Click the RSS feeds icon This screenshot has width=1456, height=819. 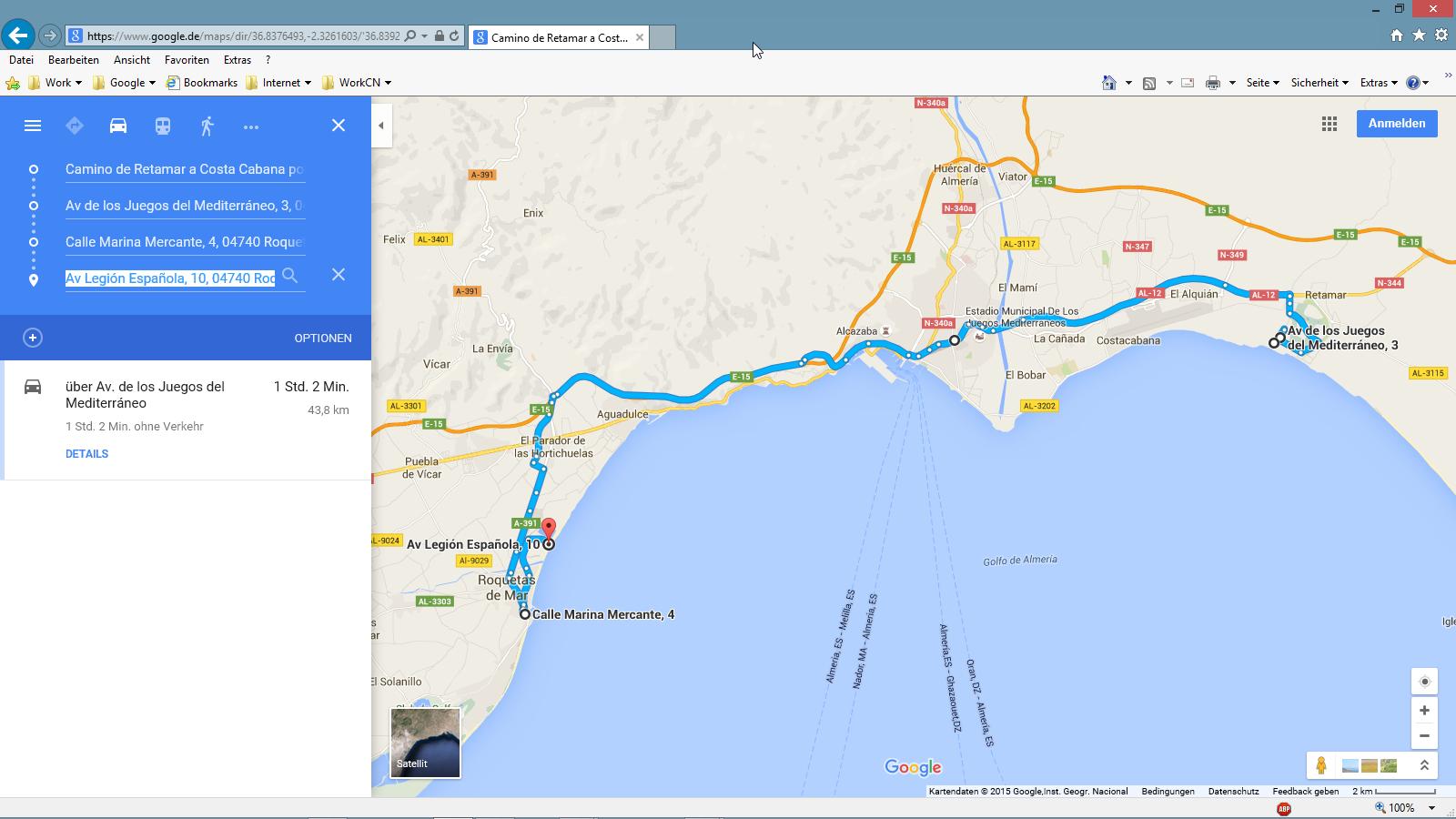click(x=1149, y=83)
